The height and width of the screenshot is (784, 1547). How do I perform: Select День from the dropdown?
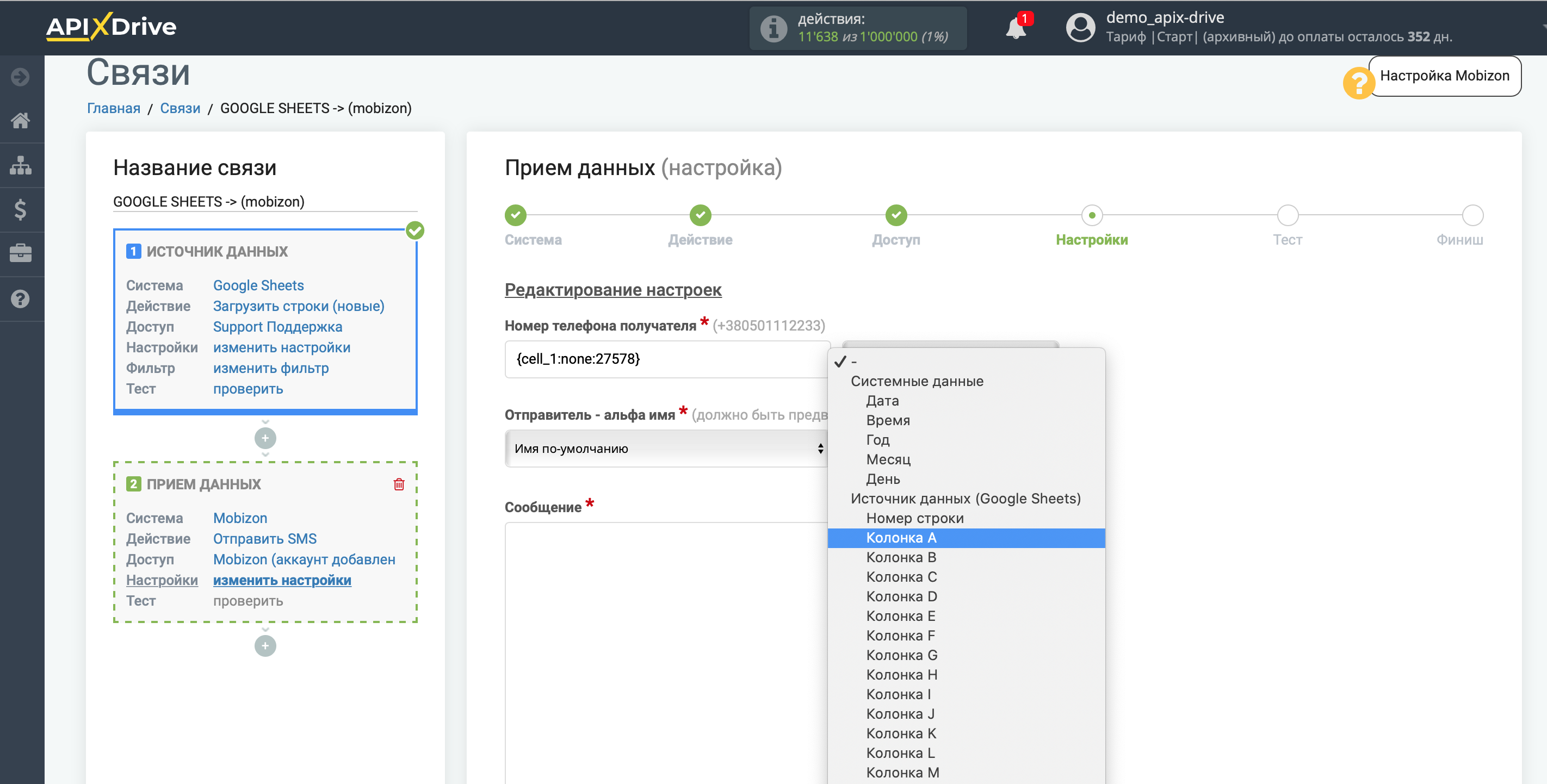(966, 479)
